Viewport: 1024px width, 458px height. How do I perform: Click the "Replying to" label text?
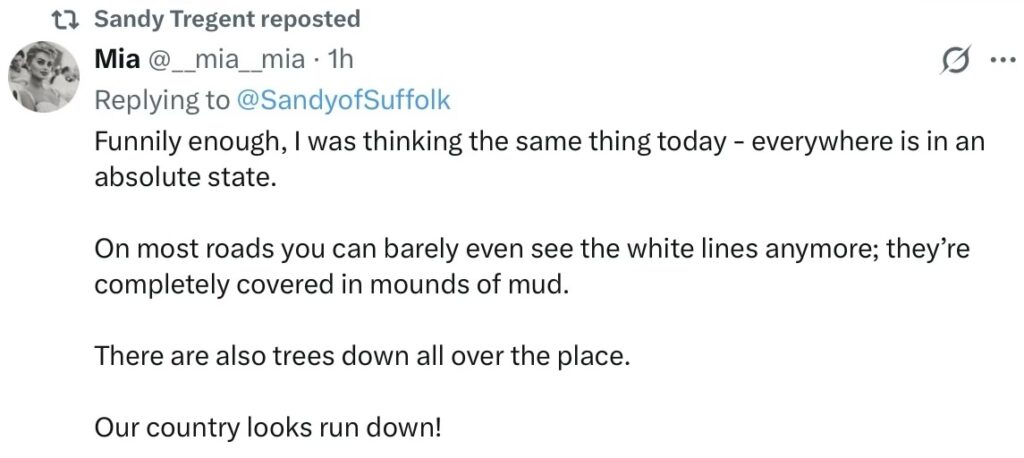161,100
